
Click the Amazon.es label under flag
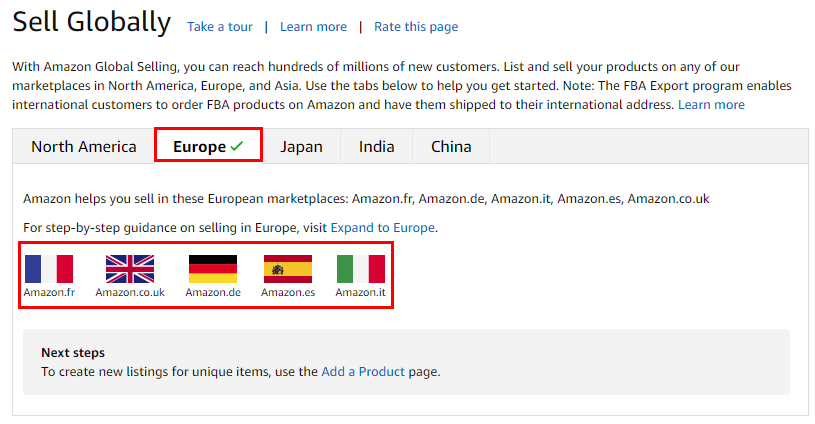pos(288,292)
